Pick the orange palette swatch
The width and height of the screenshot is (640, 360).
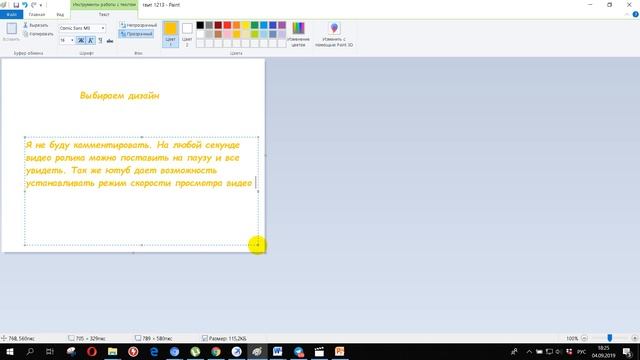click(236, 25)
